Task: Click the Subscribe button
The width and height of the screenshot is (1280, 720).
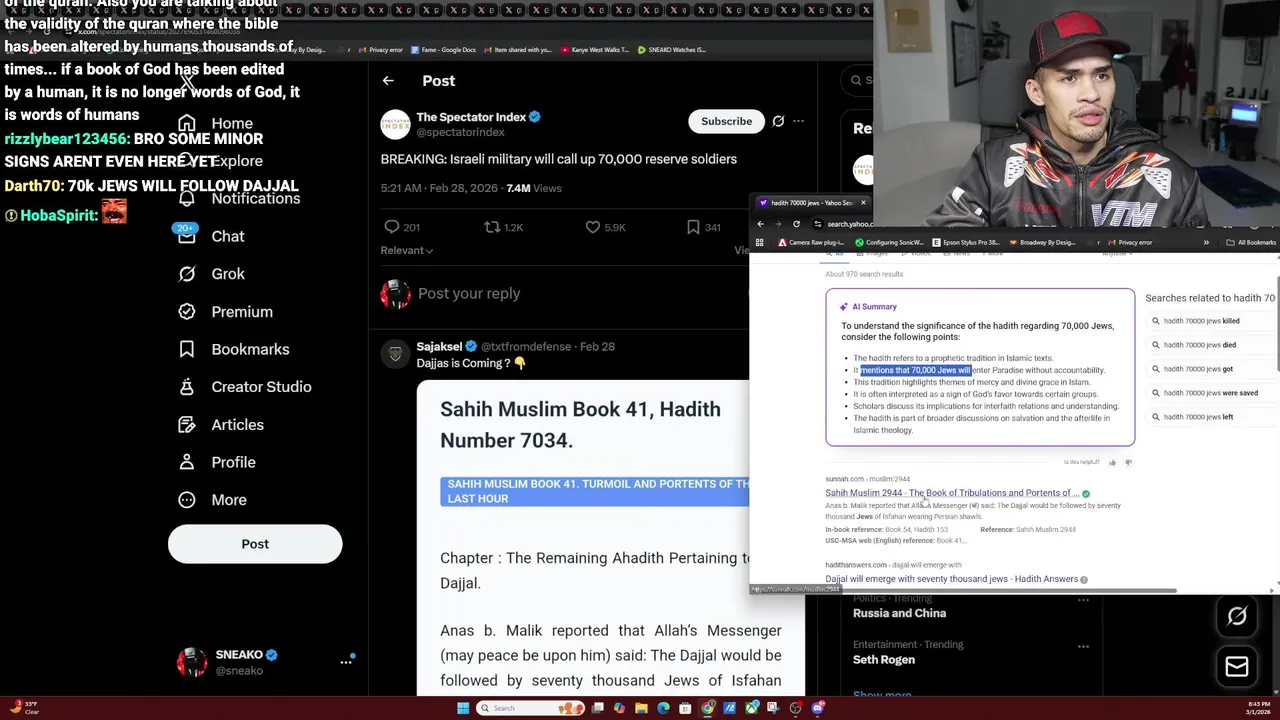Action: tap(726, 121)
